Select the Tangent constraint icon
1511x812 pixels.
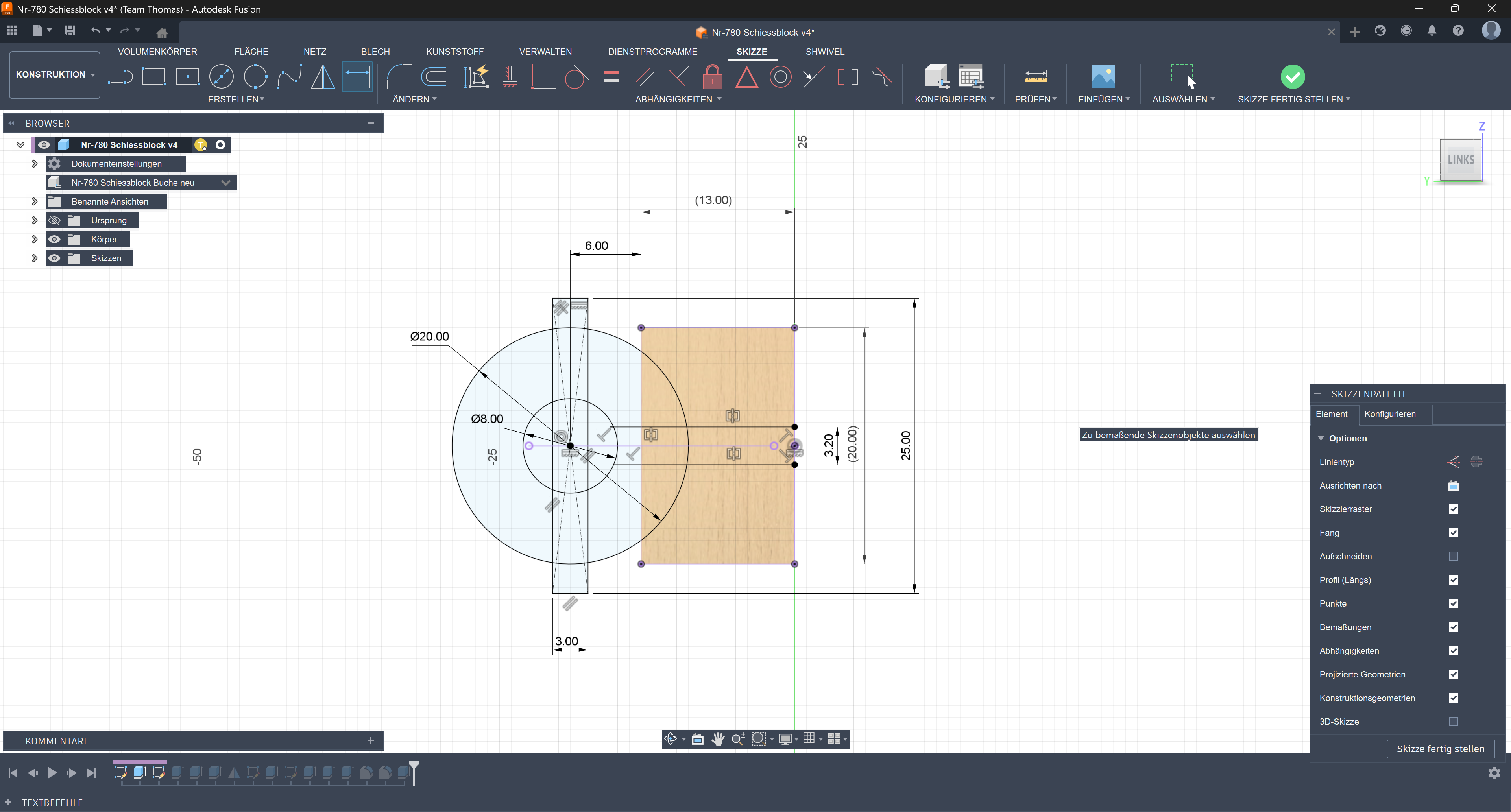click(x=576, y=77)
